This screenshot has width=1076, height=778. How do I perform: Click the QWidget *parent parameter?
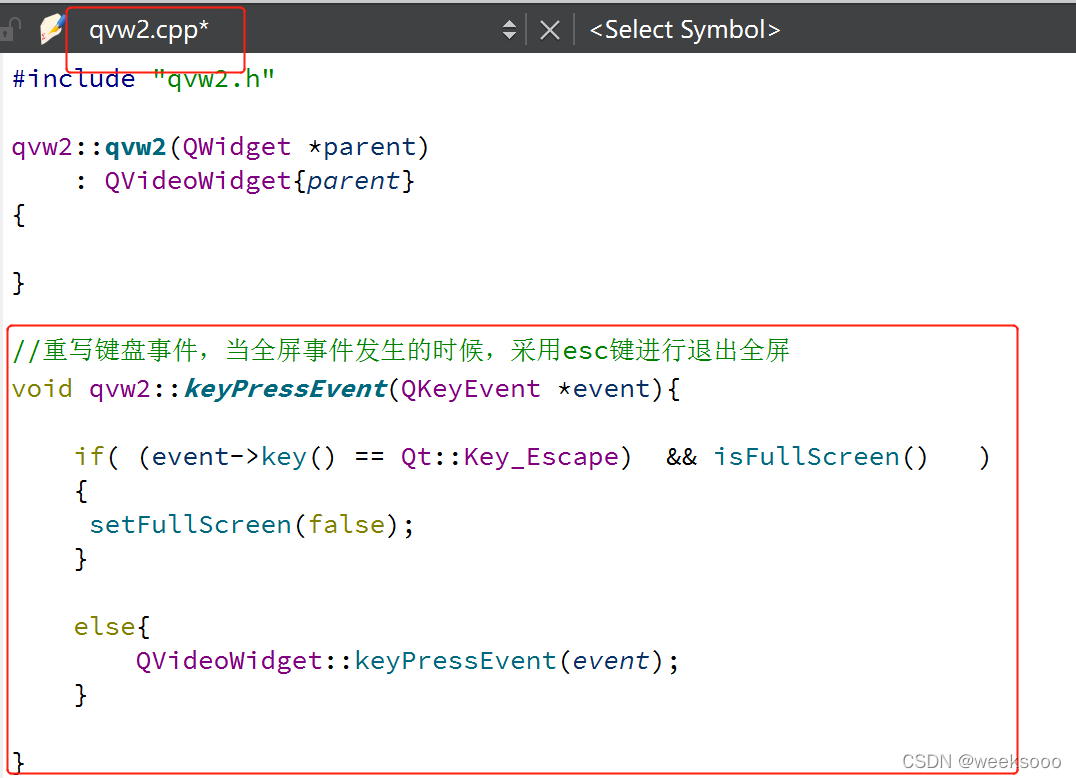[299, 147]
